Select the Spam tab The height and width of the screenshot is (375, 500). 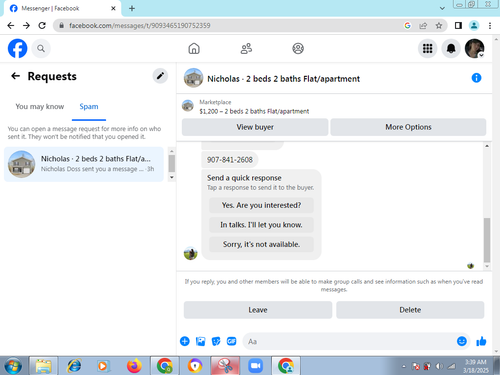[89, 107]
